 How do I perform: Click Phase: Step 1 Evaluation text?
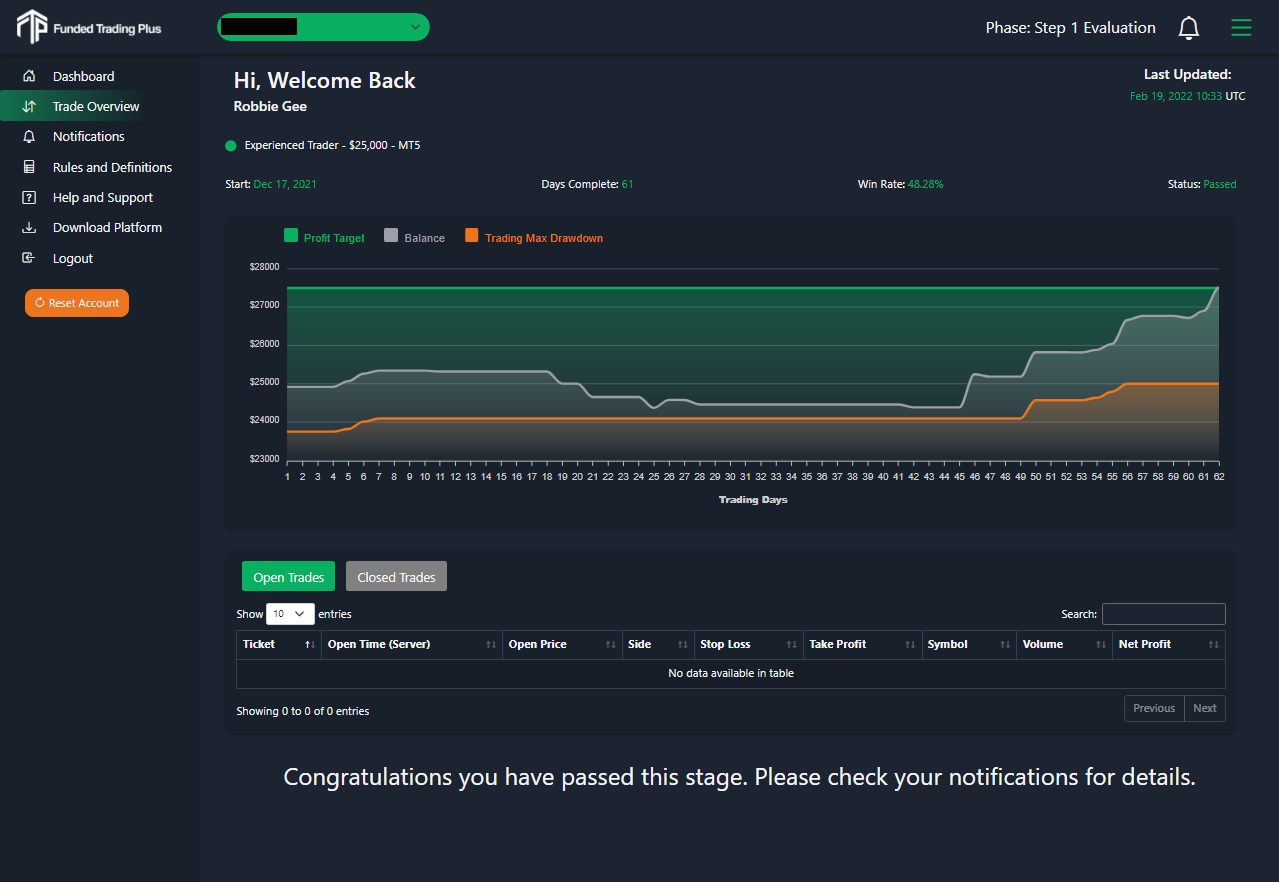1070,28
